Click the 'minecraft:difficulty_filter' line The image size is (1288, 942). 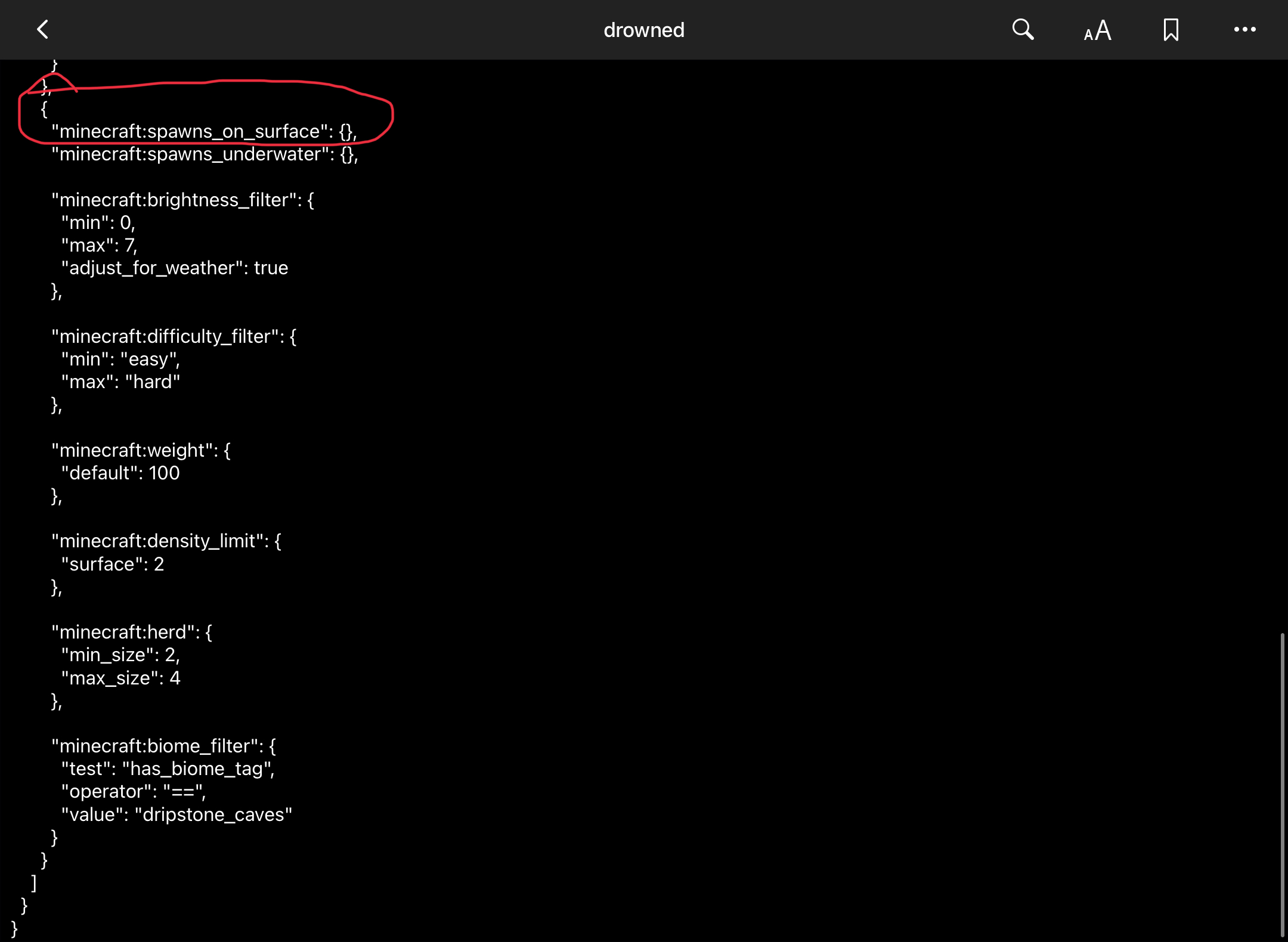173,336
